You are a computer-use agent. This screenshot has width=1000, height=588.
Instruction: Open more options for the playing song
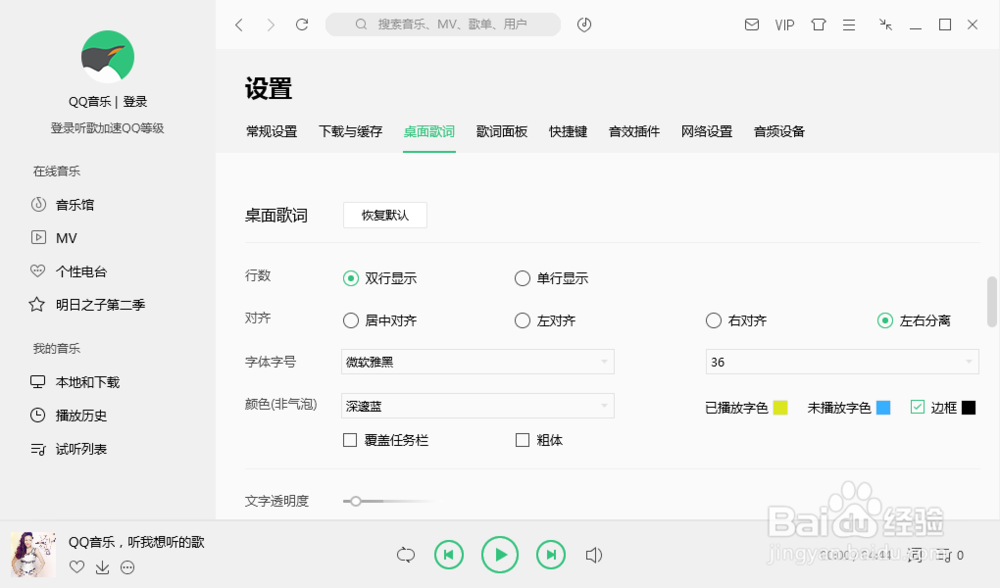click(127, 568)
